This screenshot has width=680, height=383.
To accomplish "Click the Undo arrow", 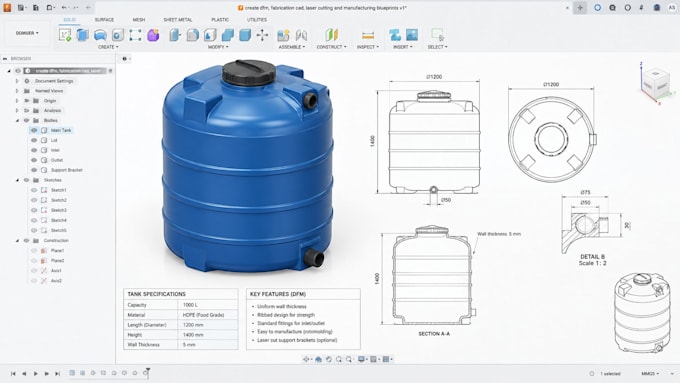I will pyautogui.click(x=64, y=8).
